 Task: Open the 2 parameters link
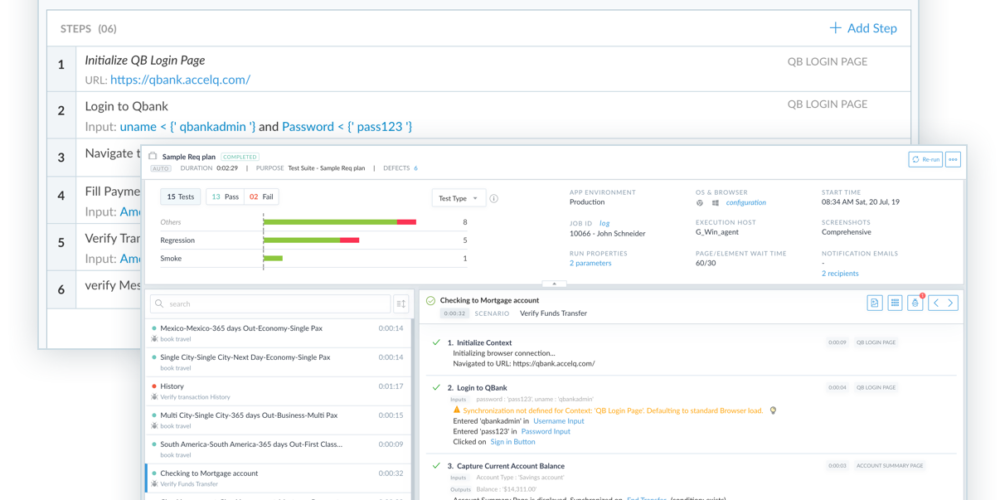pos(591,263)
